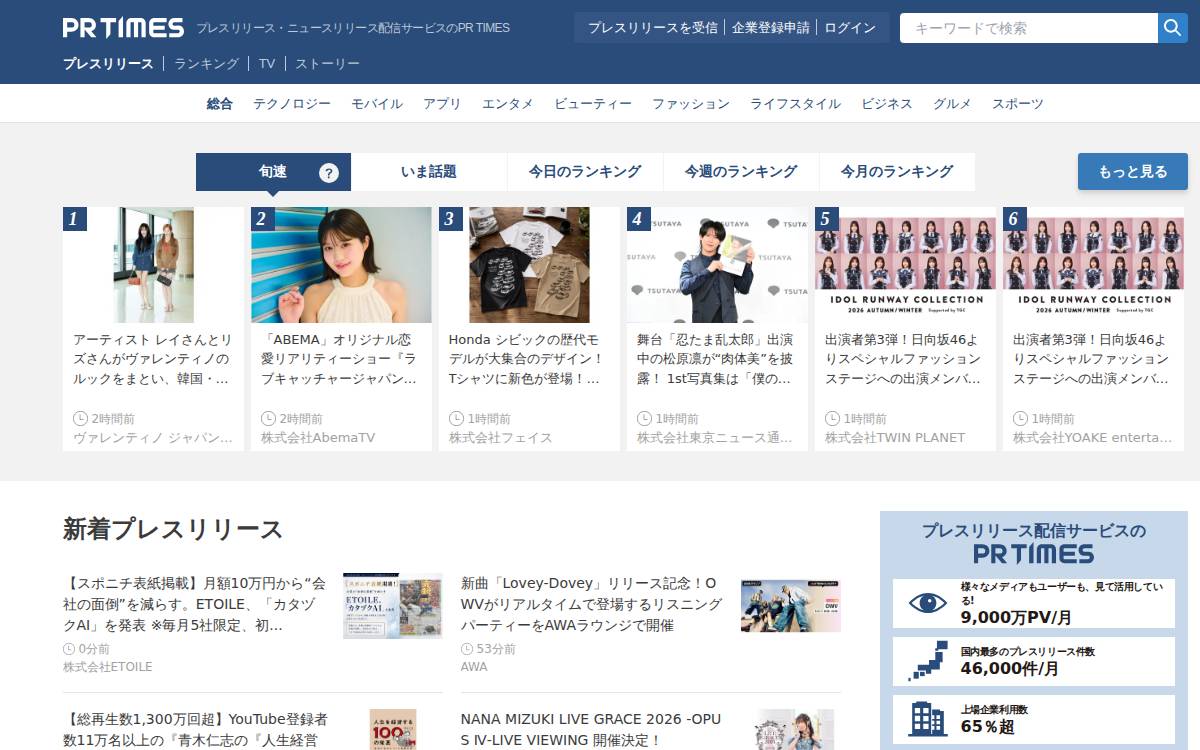1200x750 pixels.
Task: Open headline 舞台「忍たま乱太郎」出演中の松原凛
Action: pyautogui.click(x=717, y=360)
